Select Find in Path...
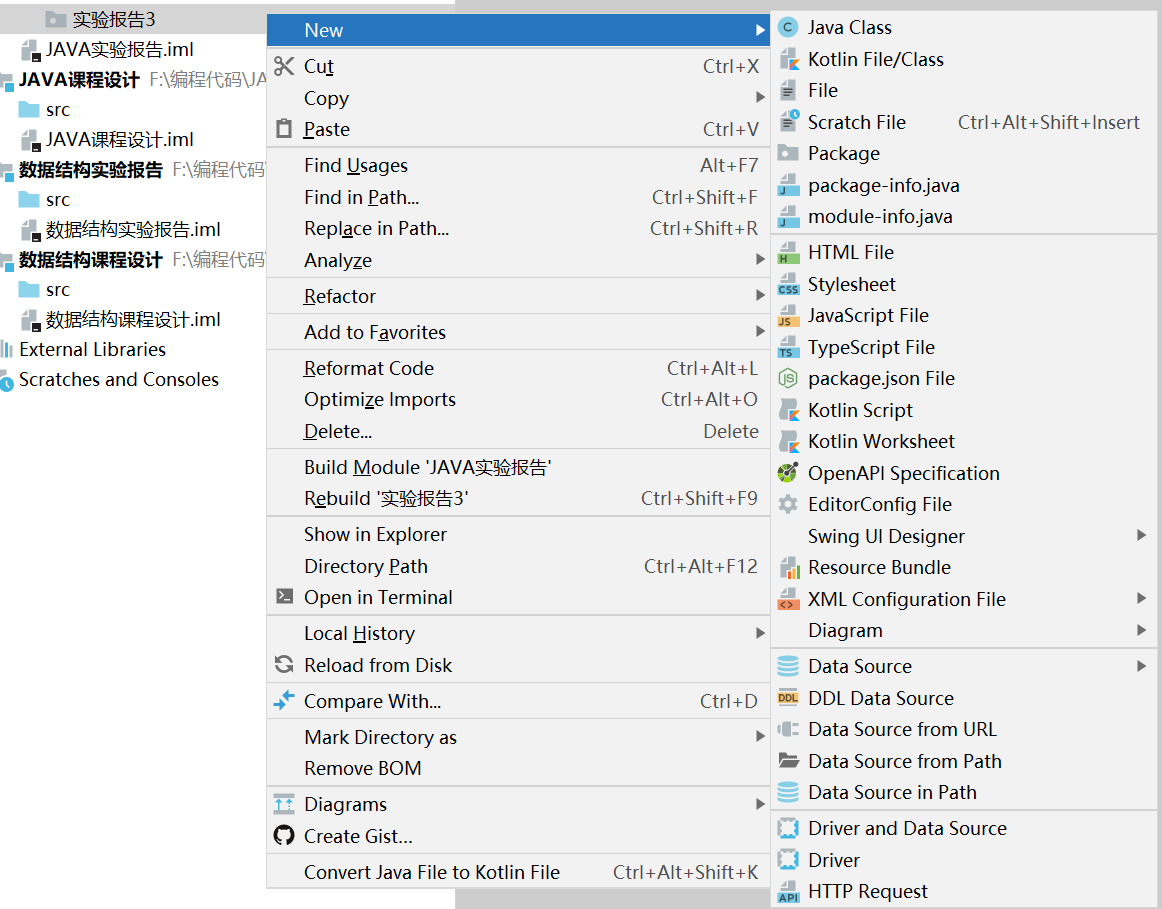1162x909 pixels. point(518,197)
